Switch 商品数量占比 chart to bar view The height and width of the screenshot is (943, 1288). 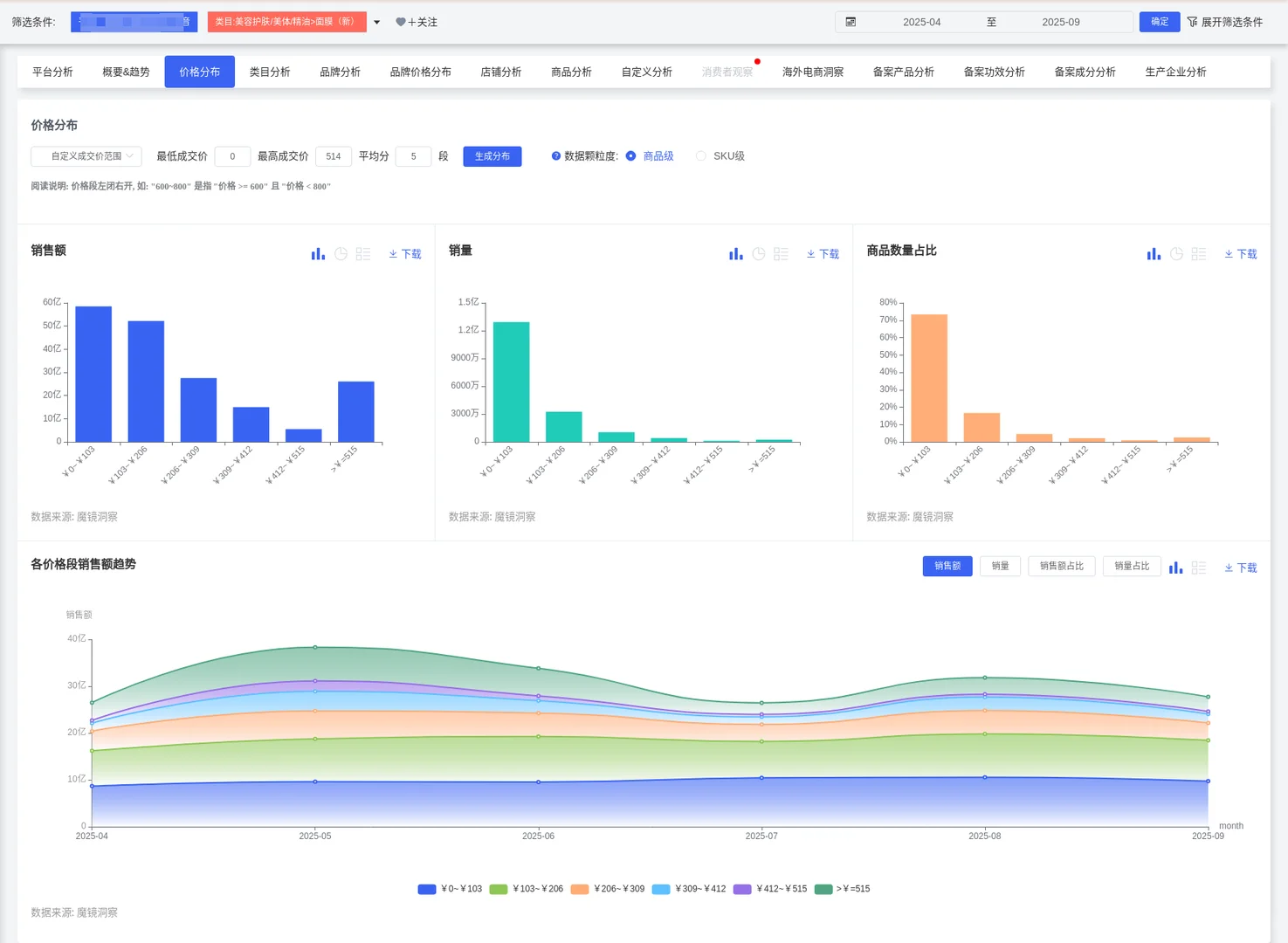pyautogui.click(x=1154, y=254)
